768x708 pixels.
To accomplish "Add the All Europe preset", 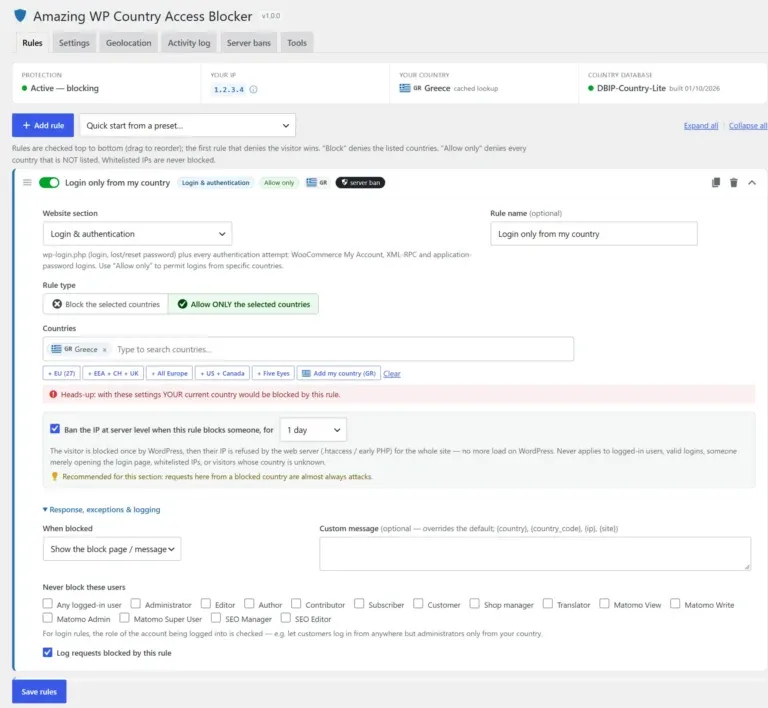I will (169, 373).
